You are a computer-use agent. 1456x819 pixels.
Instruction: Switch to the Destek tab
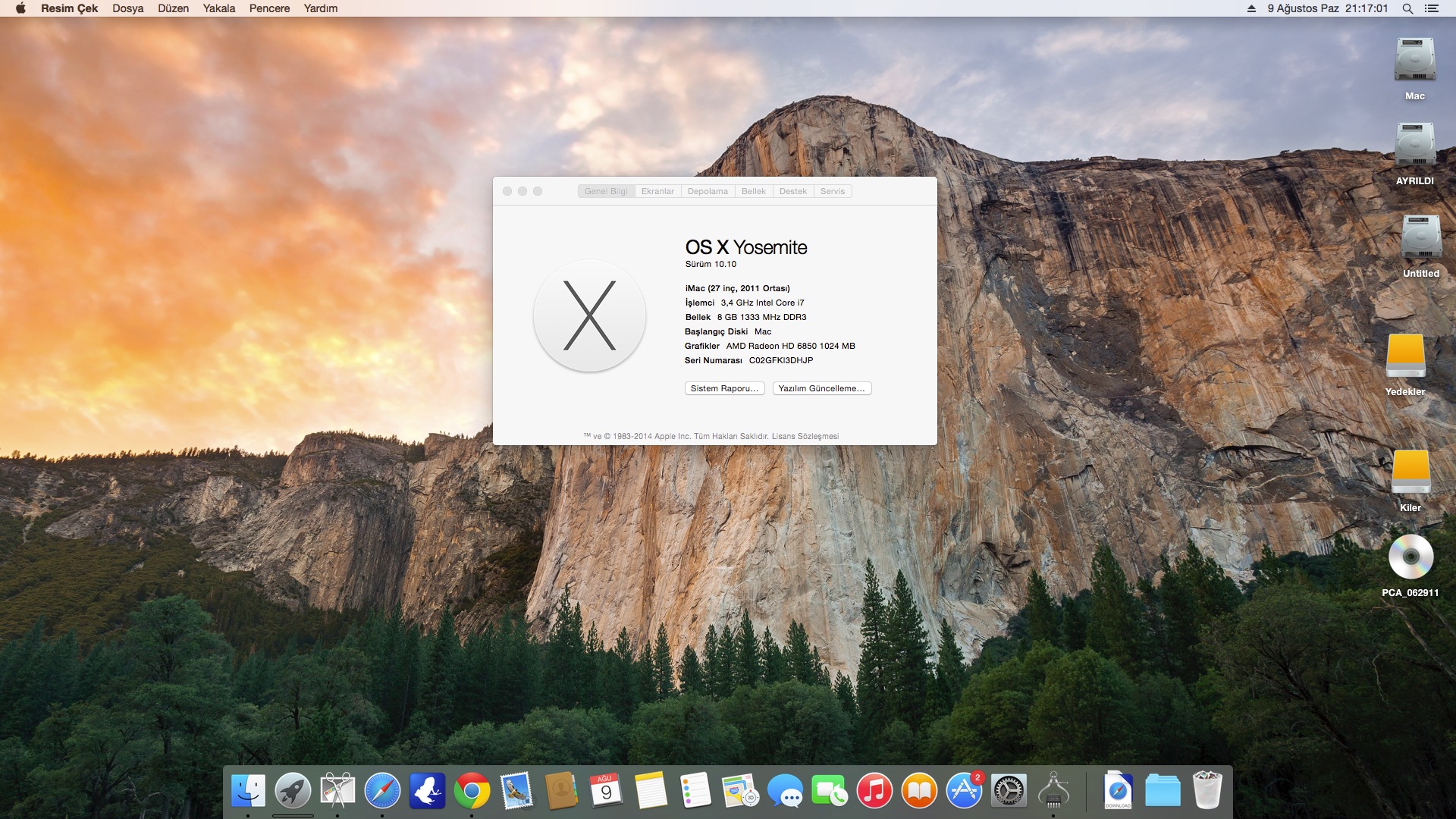coord(792,191)
